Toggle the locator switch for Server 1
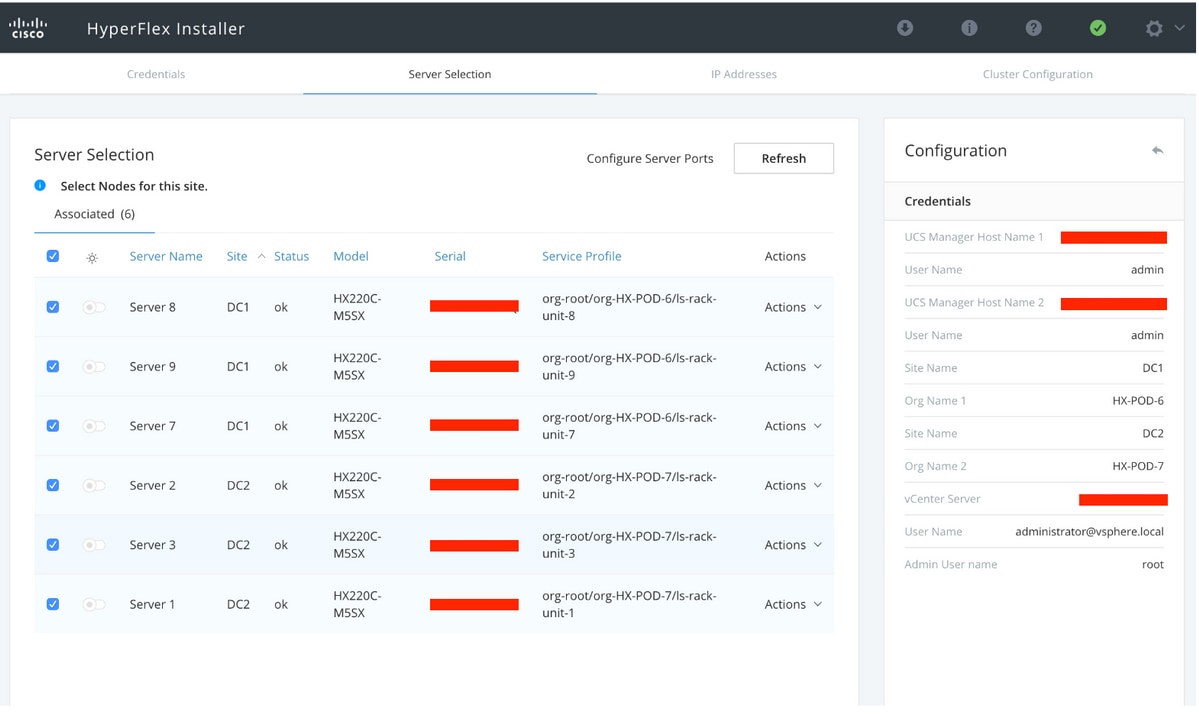Viewport: 1199px width, 715px height. pyautogui.click(x=93, y=605)
